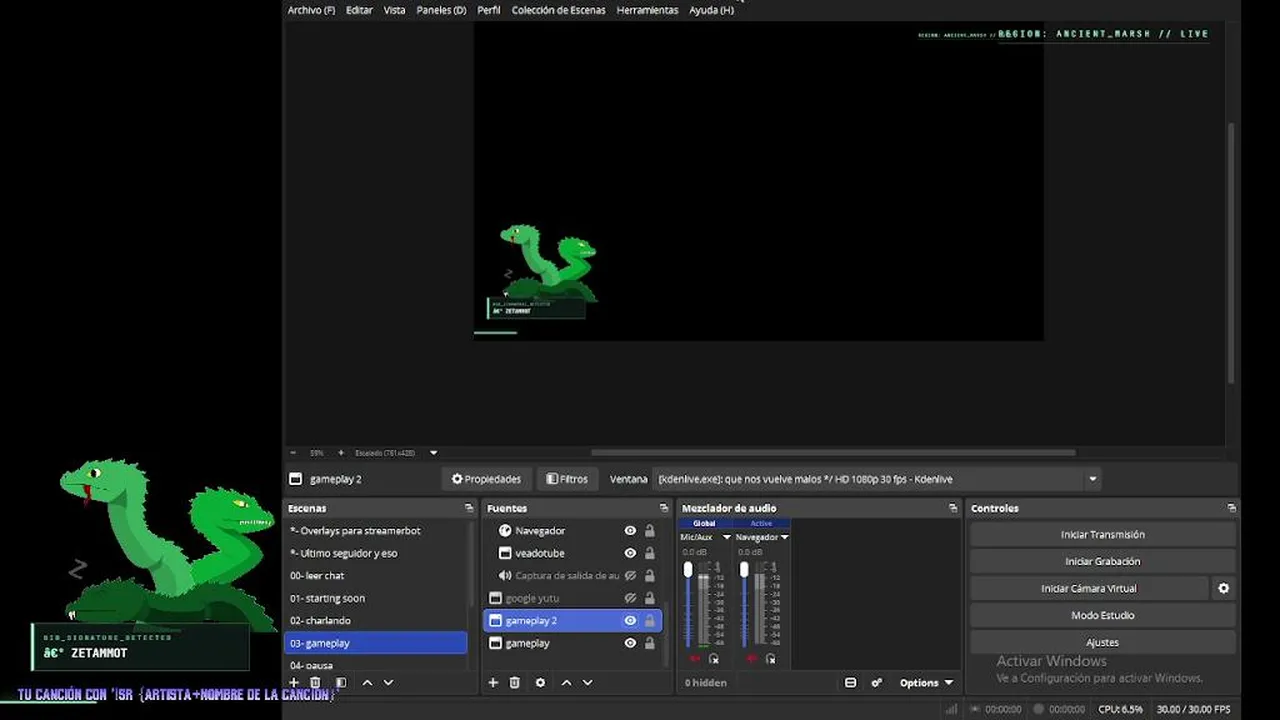Toggle Mic/Aux monitoring headphone icon

[714, 658]
